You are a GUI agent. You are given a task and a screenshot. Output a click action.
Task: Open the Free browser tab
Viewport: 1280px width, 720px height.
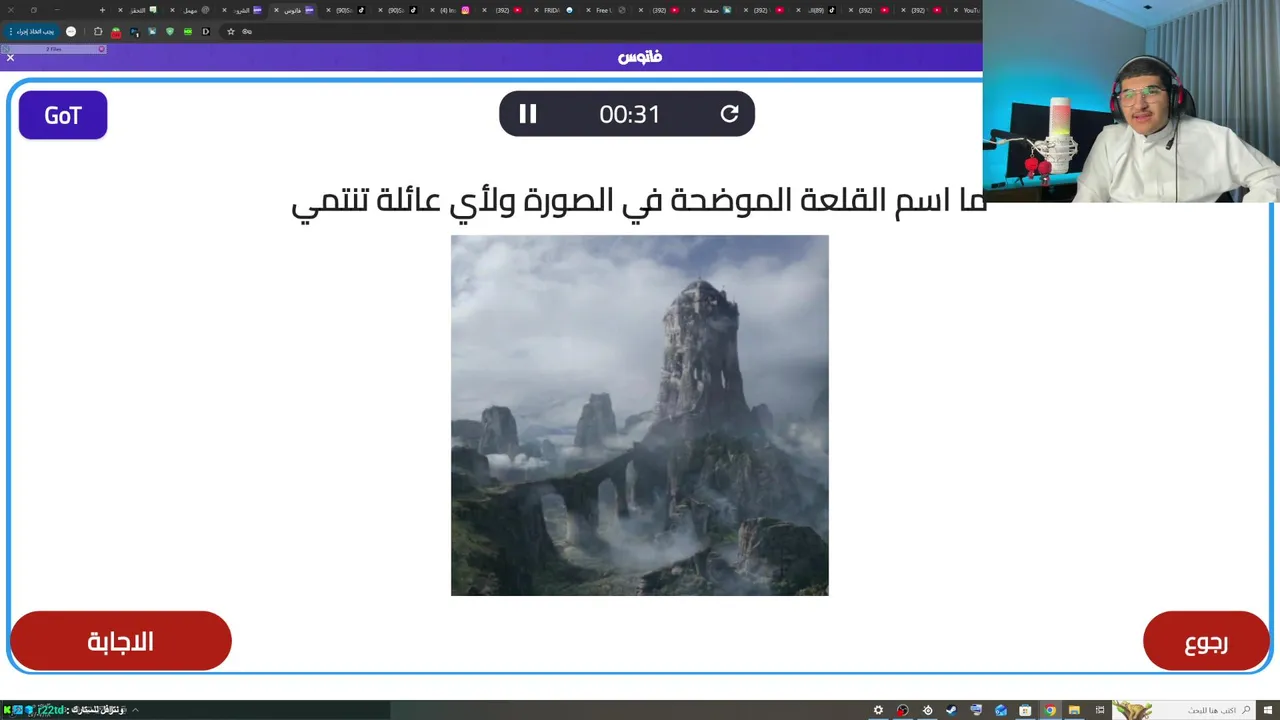tap(607, 10)
